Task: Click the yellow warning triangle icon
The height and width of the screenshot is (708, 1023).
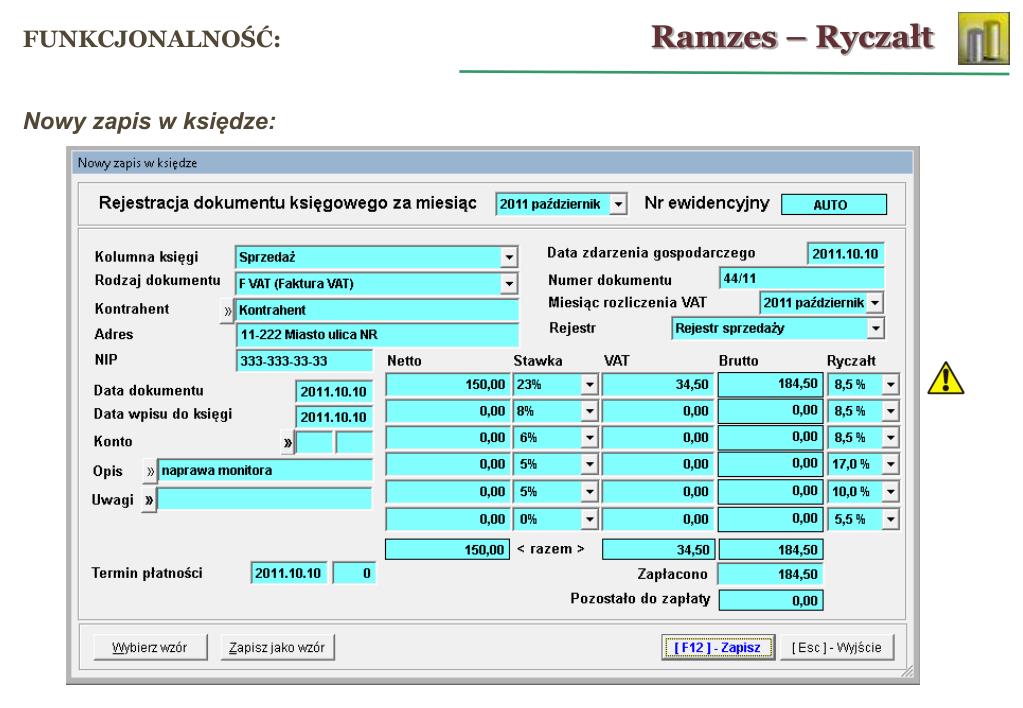Action: tap(945, 378)
